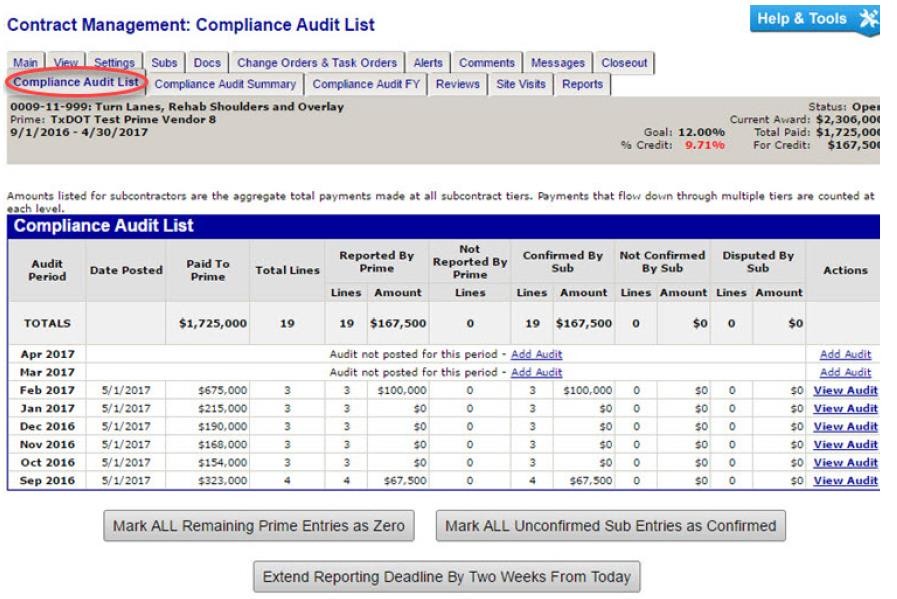Click Extend Reporting Deadline By Two Weeks button
This screenshot has height=599, width=897.
point(447,577)
